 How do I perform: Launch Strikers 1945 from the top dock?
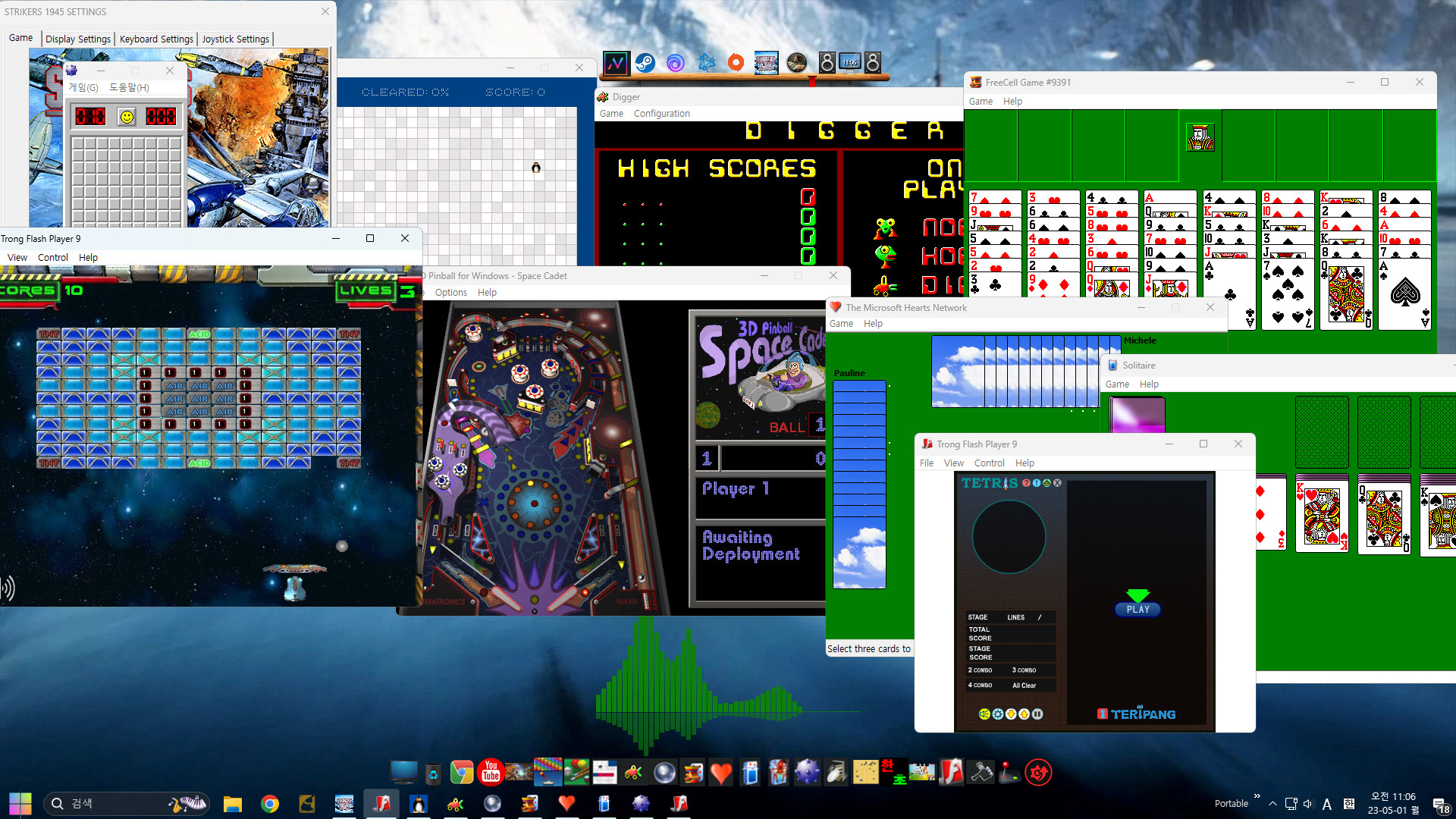pyautogui.click(x=766, y=63)
